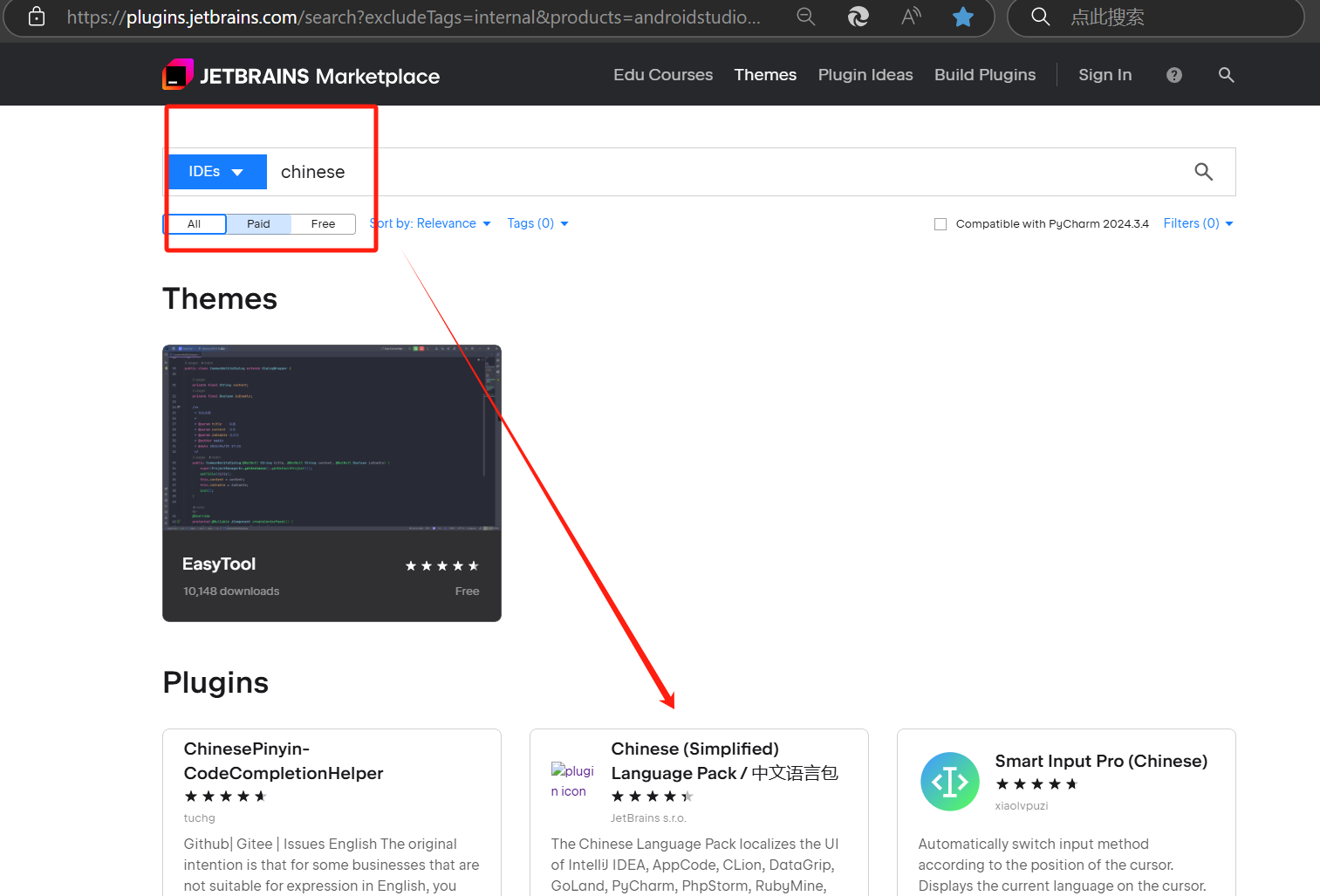Click the blue favorites star icon
This screenshot has height=896, width=1320.
(963, 17)
